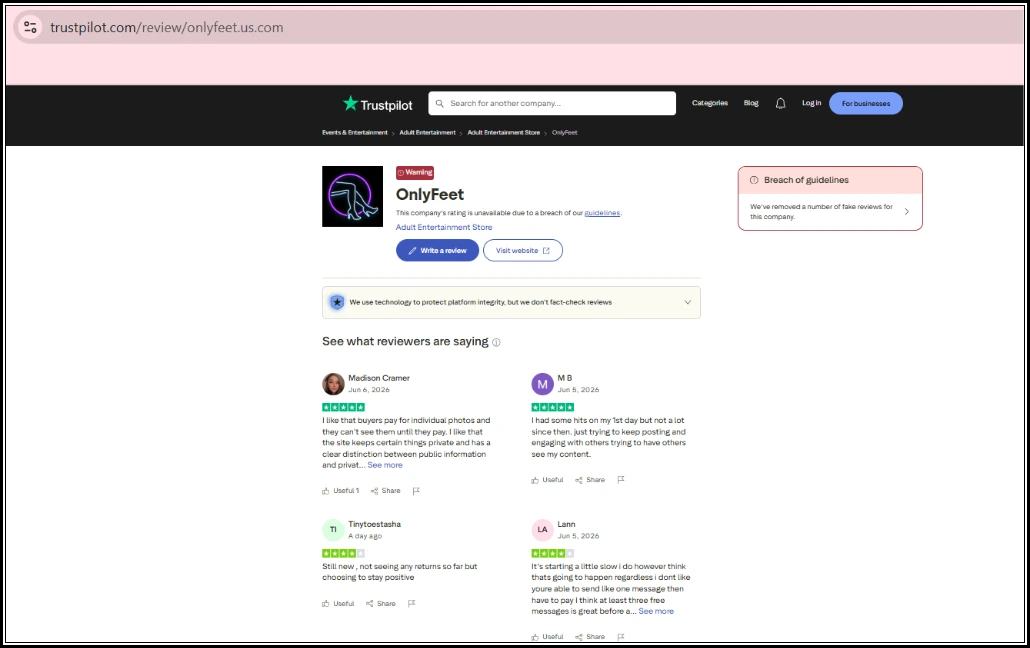Open Madison Cramer's reviewer name
Viewport: 1030px width, 648px height.
click(x=379, y=379)
